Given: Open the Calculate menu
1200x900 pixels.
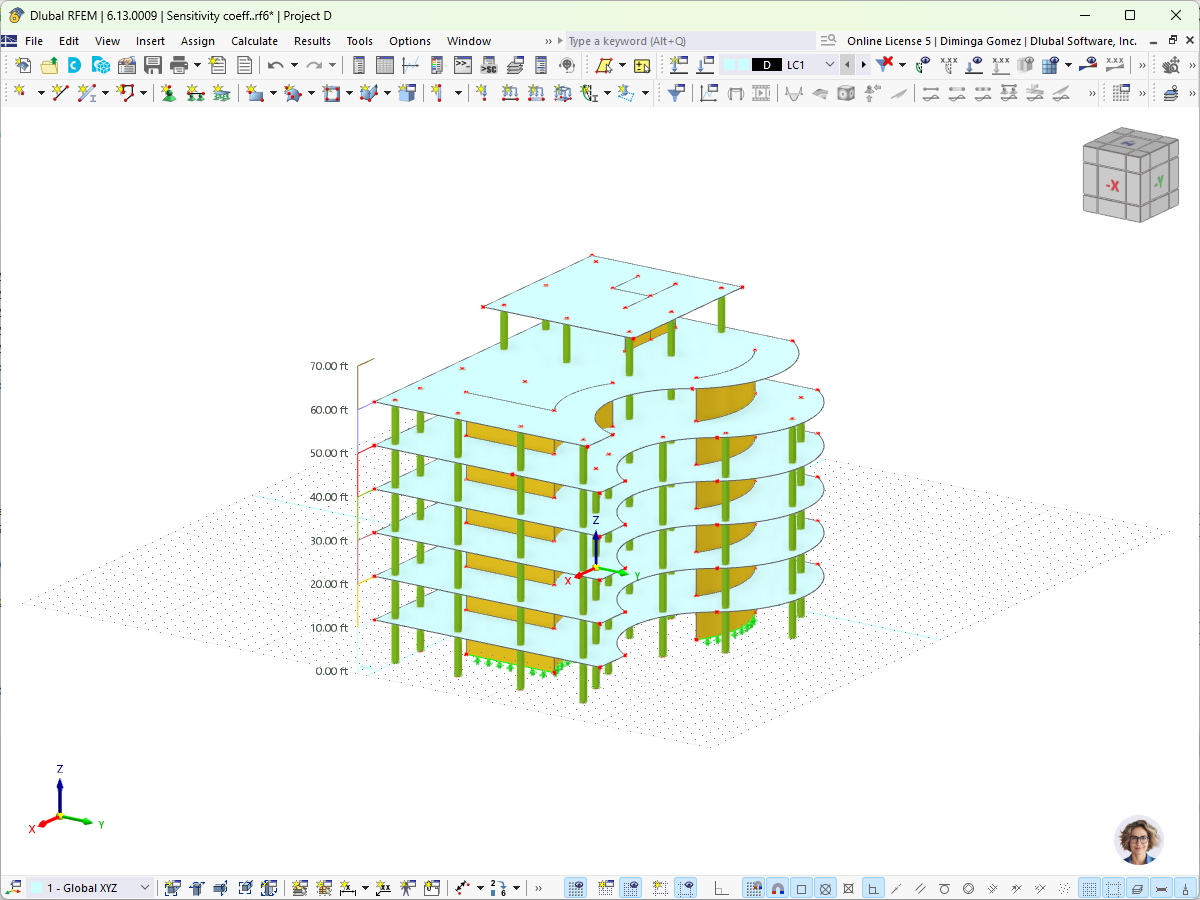Looking at the screenshot, I should coord(254,41).
